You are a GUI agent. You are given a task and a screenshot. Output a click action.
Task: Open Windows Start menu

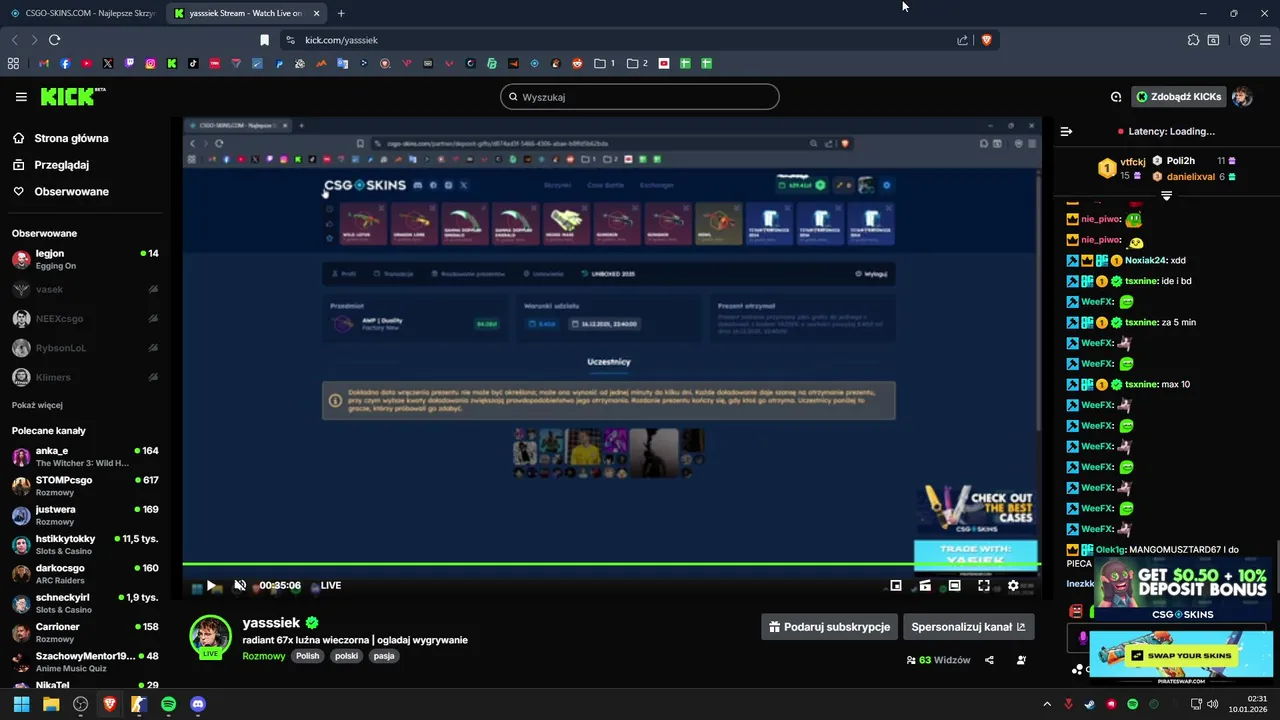(21, 704)
